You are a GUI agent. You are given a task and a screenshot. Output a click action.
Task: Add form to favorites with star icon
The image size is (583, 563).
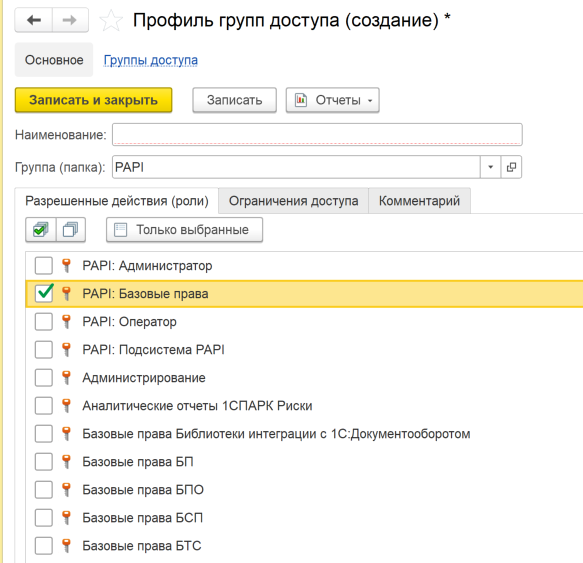[111, 20]
